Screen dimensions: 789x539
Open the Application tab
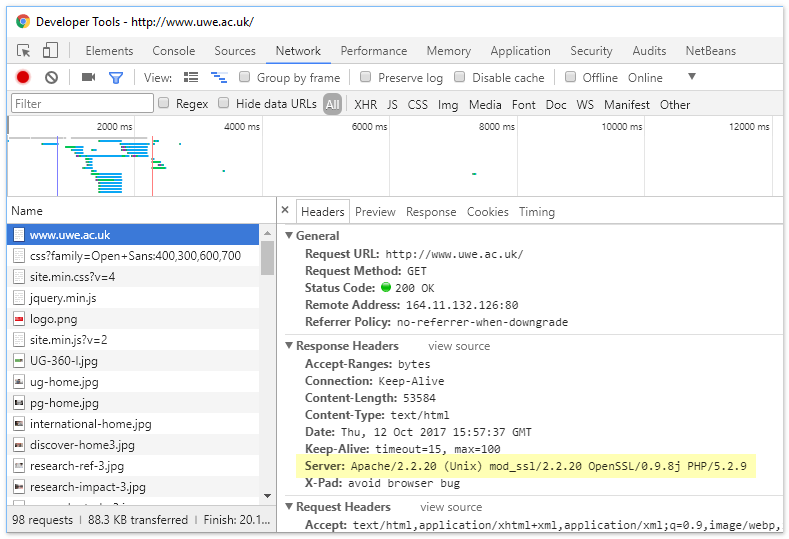coord(520,51)
